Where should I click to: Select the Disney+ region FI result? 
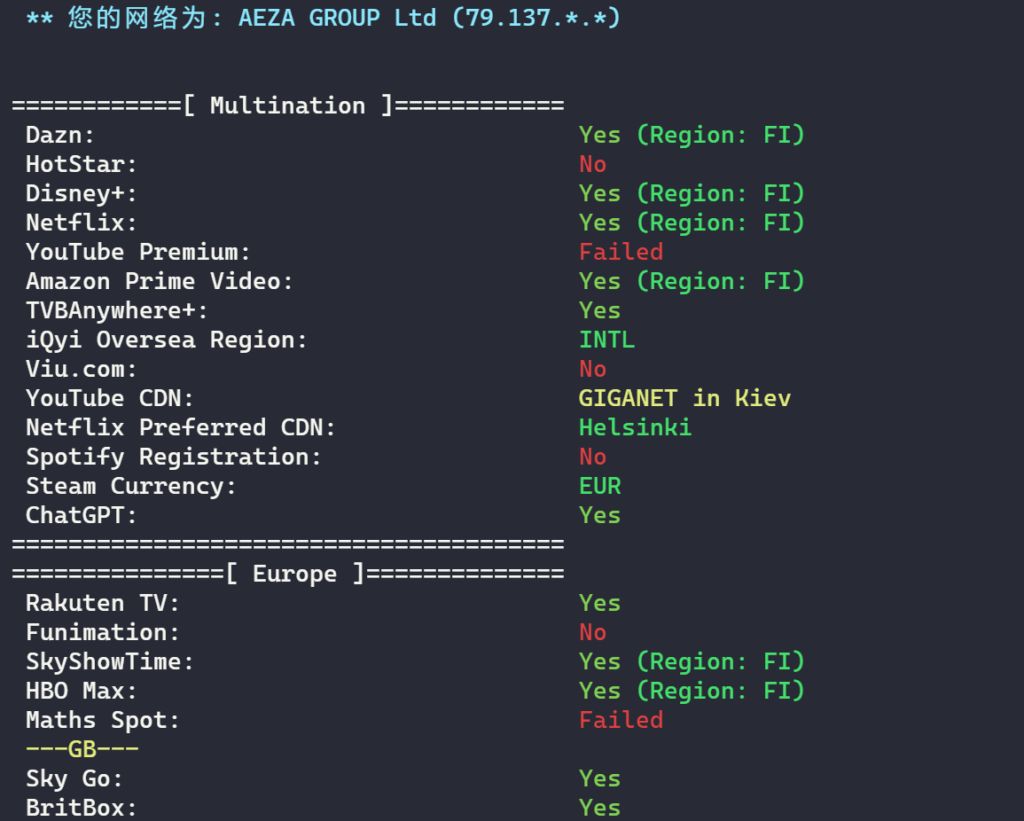point(692,193)
